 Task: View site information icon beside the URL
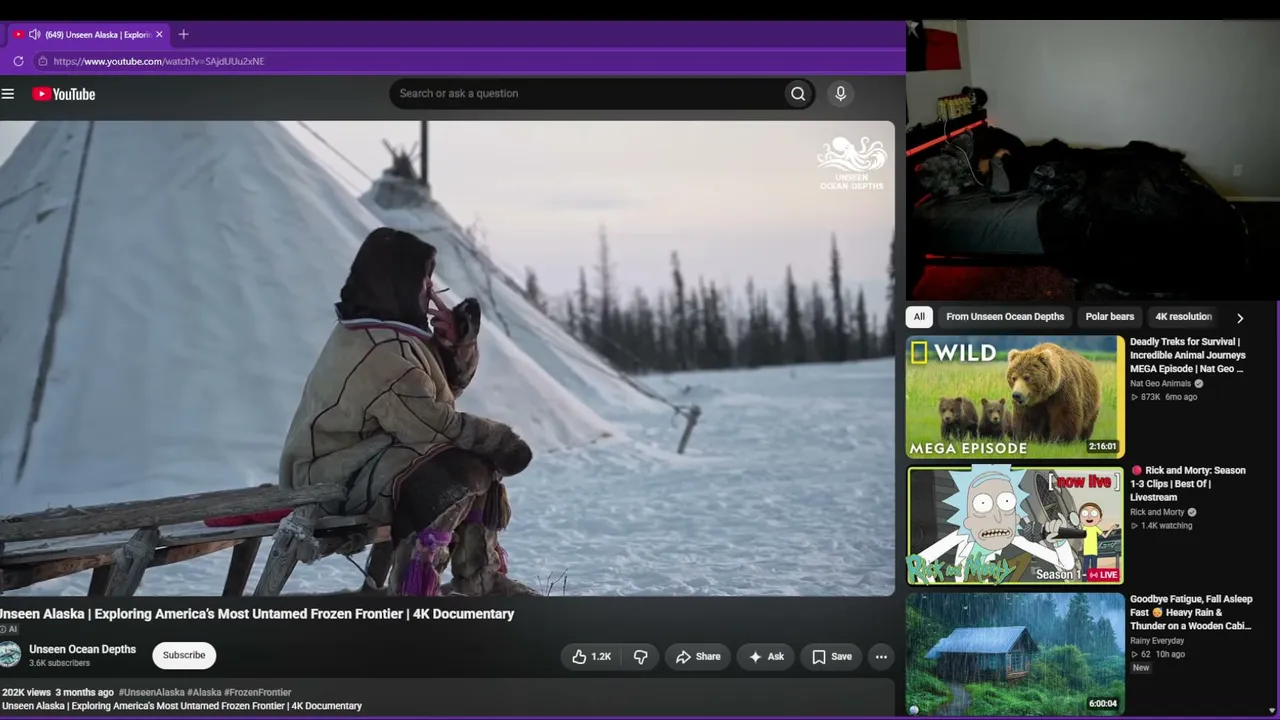click(x=42, y=61)
